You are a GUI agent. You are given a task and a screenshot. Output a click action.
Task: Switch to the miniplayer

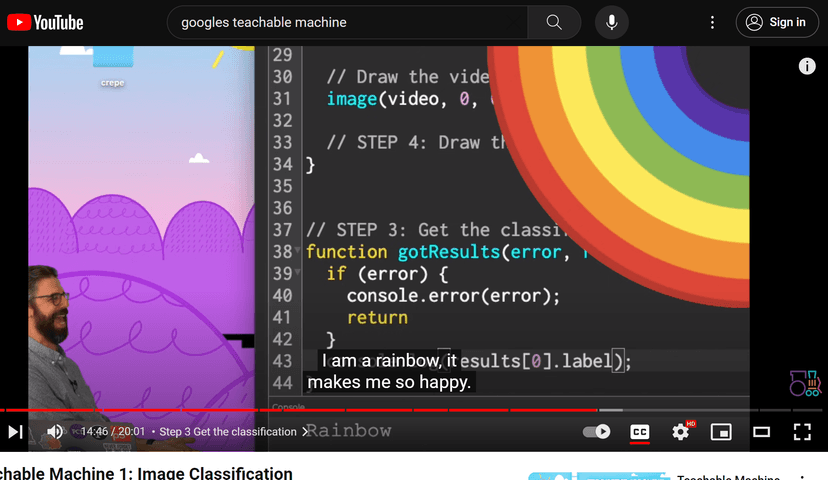pos(721,432)
